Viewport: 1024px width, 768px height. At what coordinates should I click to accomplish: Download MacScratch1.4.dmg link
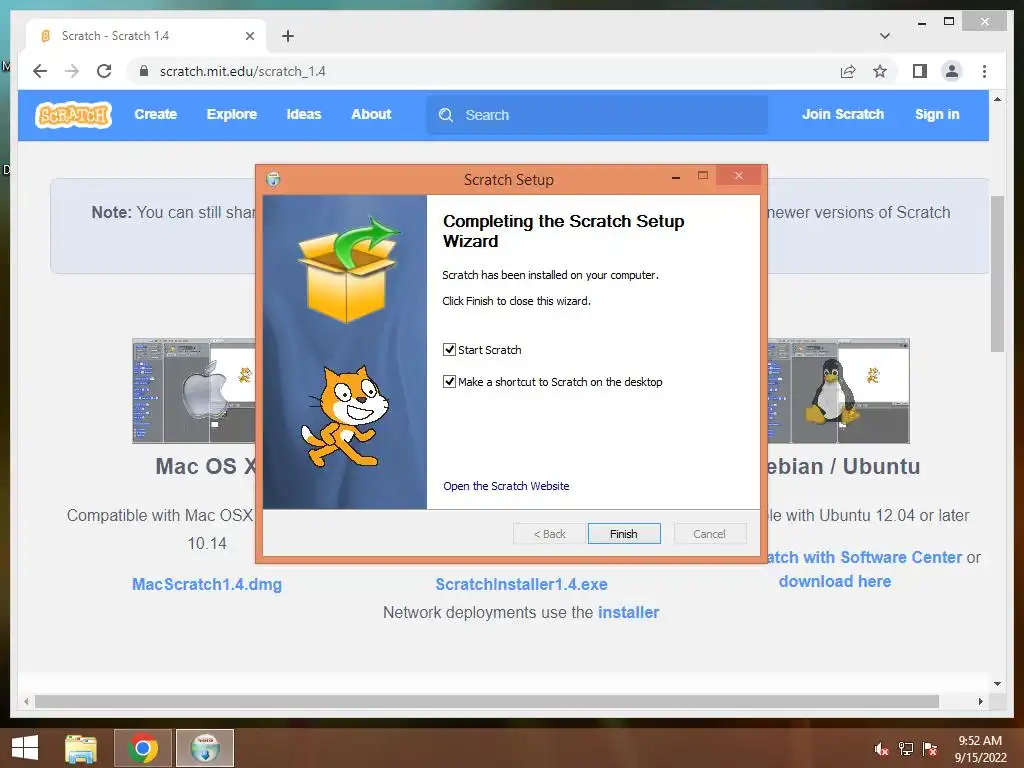point(207,584)
